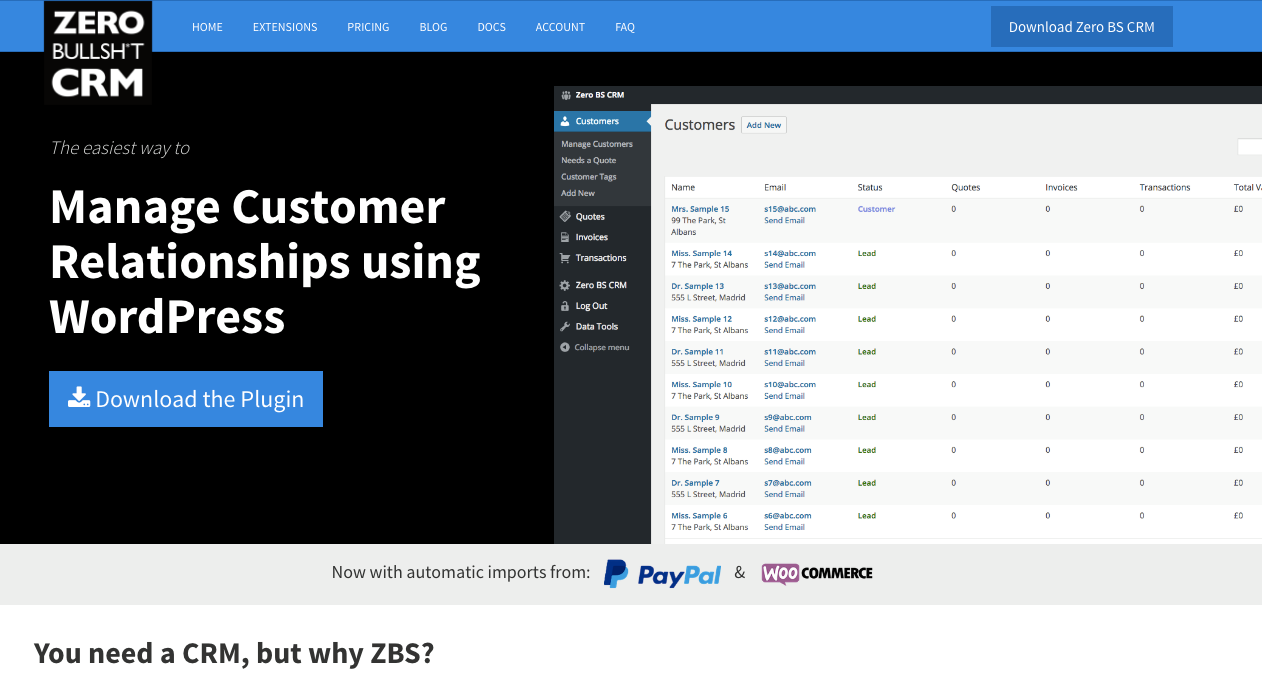Image resolution: width=1262 pixels, height=677 pixels.
Task: Click the Log Out padlock icon
Action: point(565,305)
